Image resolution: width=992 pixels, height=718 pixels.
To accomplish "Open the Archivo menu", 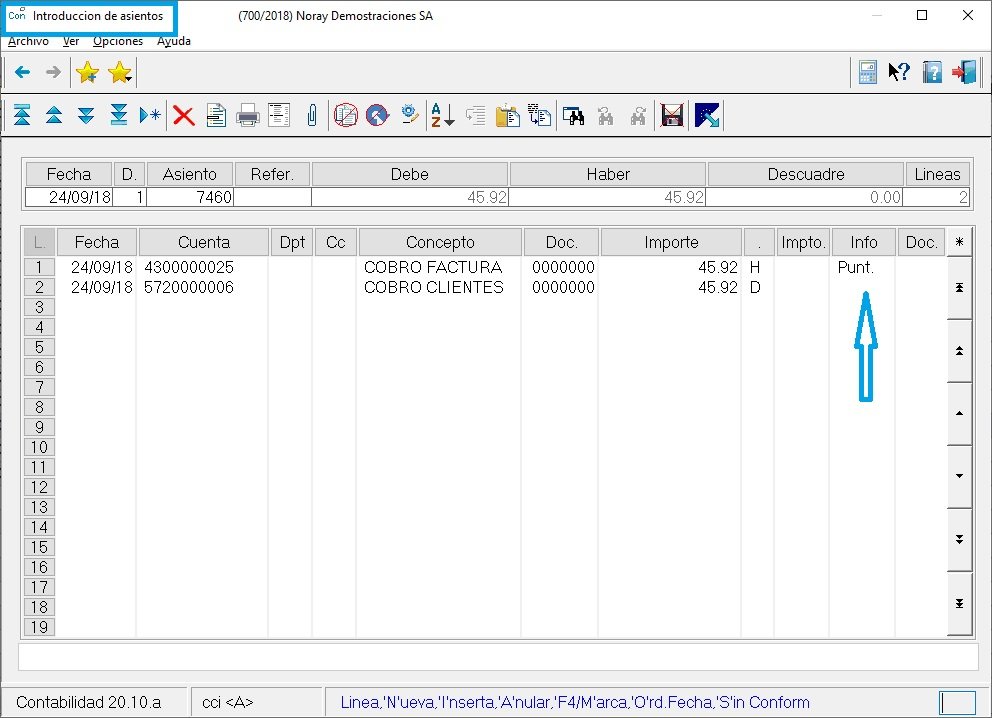I will pyautogui.click(x=28, y=41).
